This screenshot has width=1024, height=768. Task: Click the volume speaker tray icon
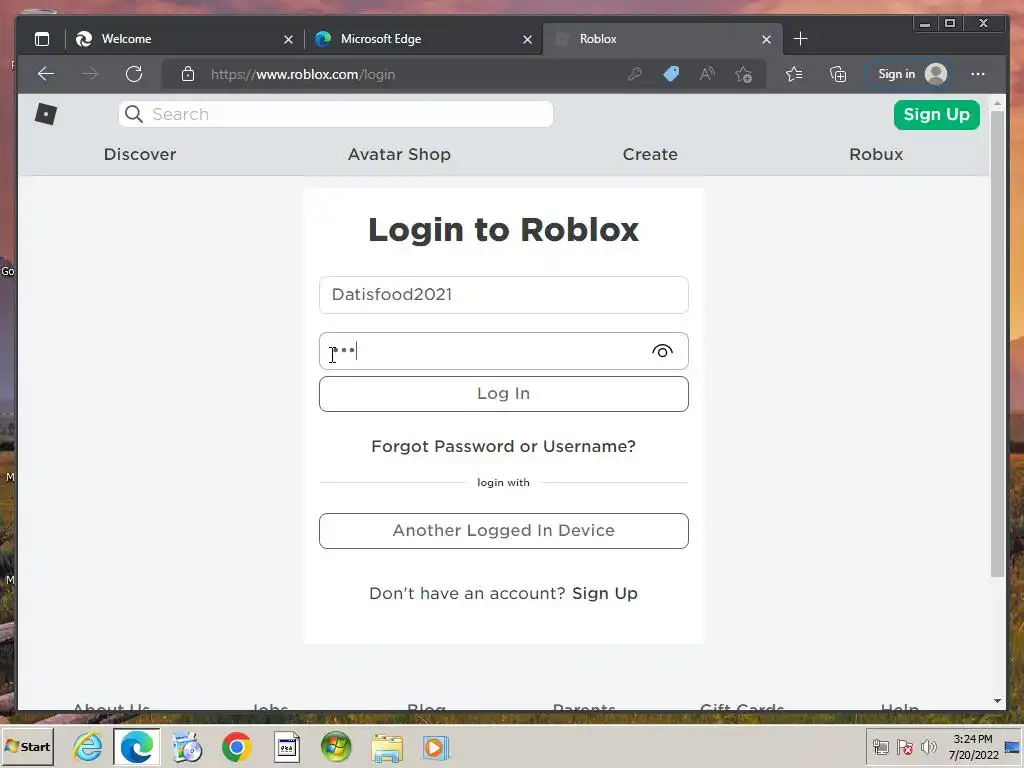coord(928,747)
